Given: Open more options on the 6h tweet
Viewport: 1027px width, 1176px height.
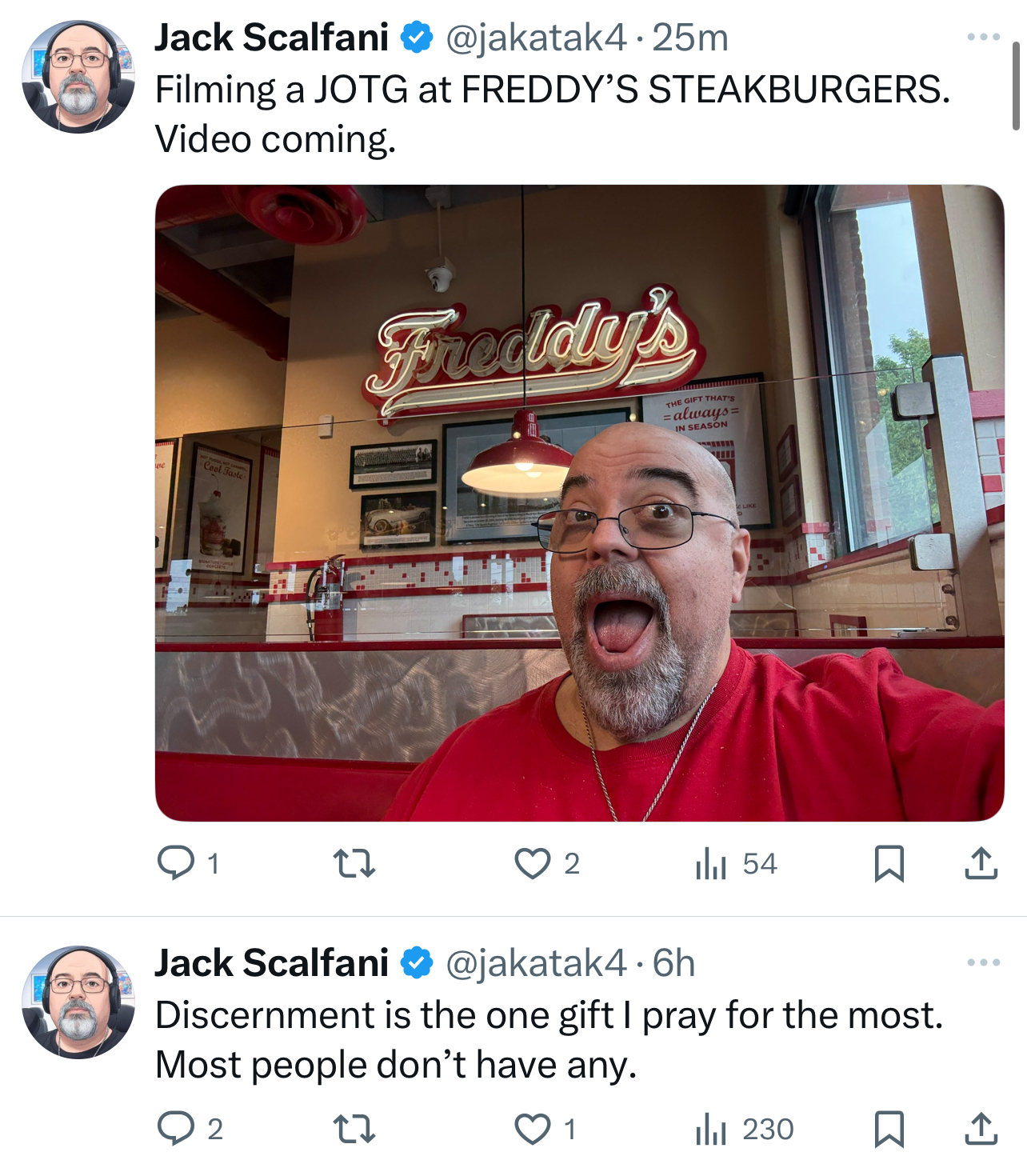Looking at the screenshot, I should click(983, 962).
